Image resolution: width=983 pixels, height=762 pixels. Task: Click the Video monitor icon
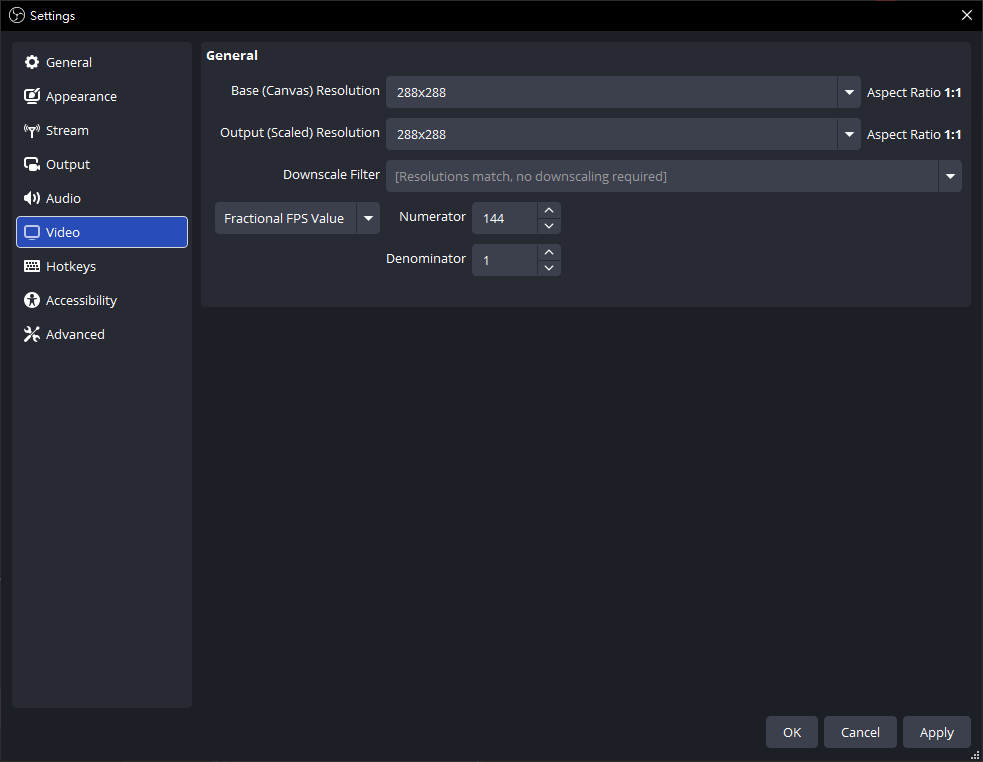click(x=31, y=232)
